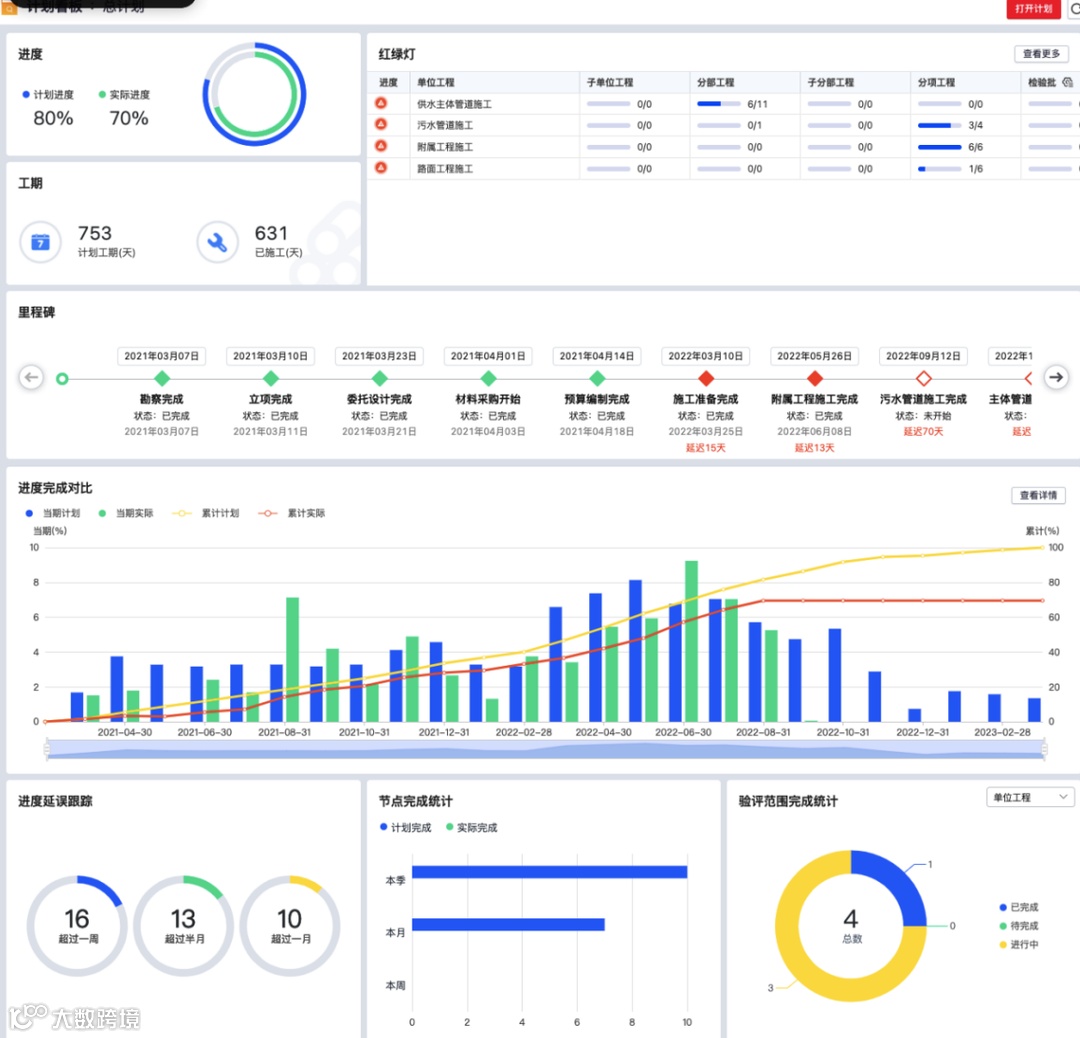The height and width of the screenshot is (1038, 1080).
Task: Click the chart date range zoom slider
Action: point(546,749)
